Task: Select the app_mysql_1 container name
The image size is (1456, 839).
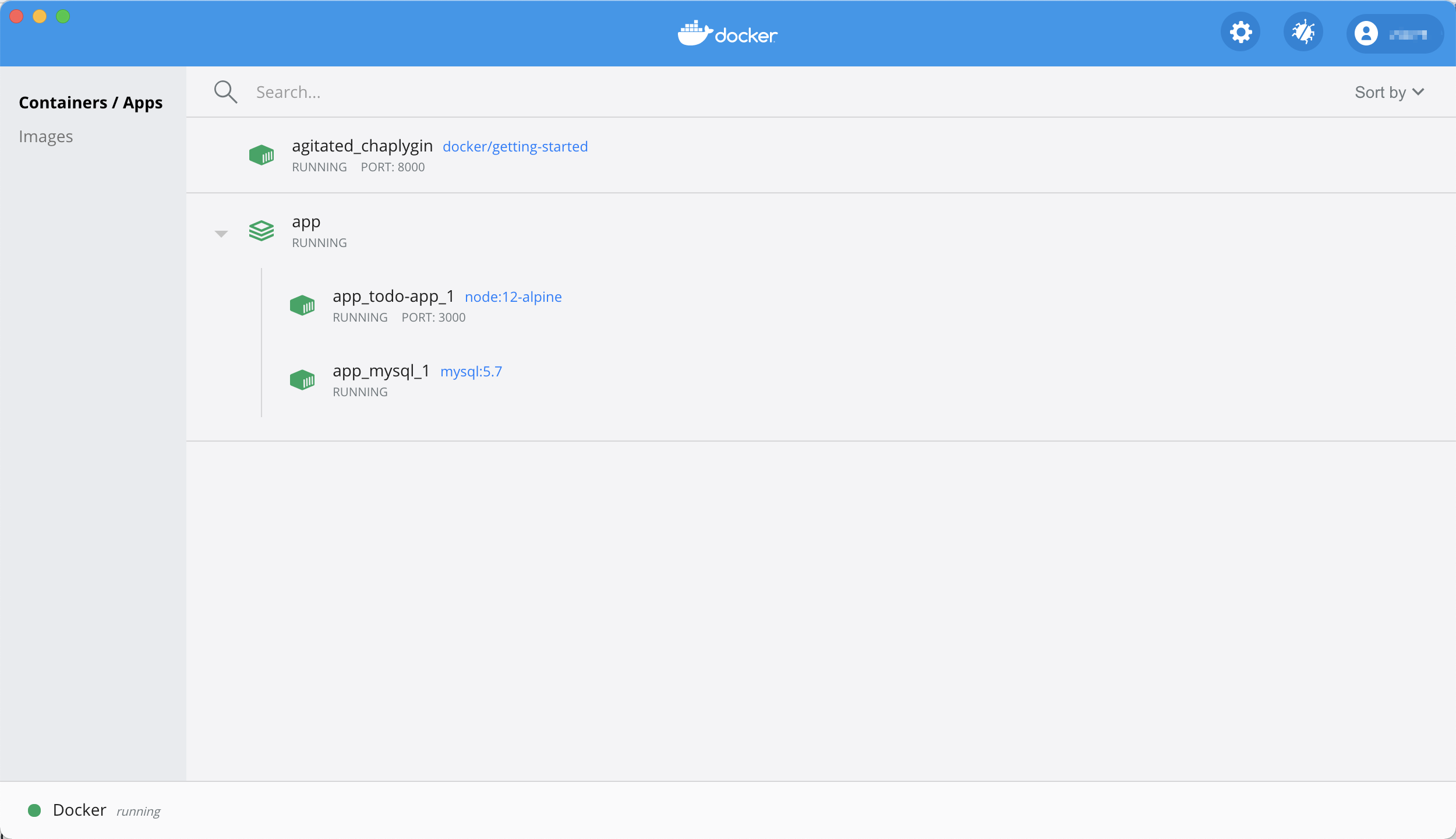Action: (381, 371)
